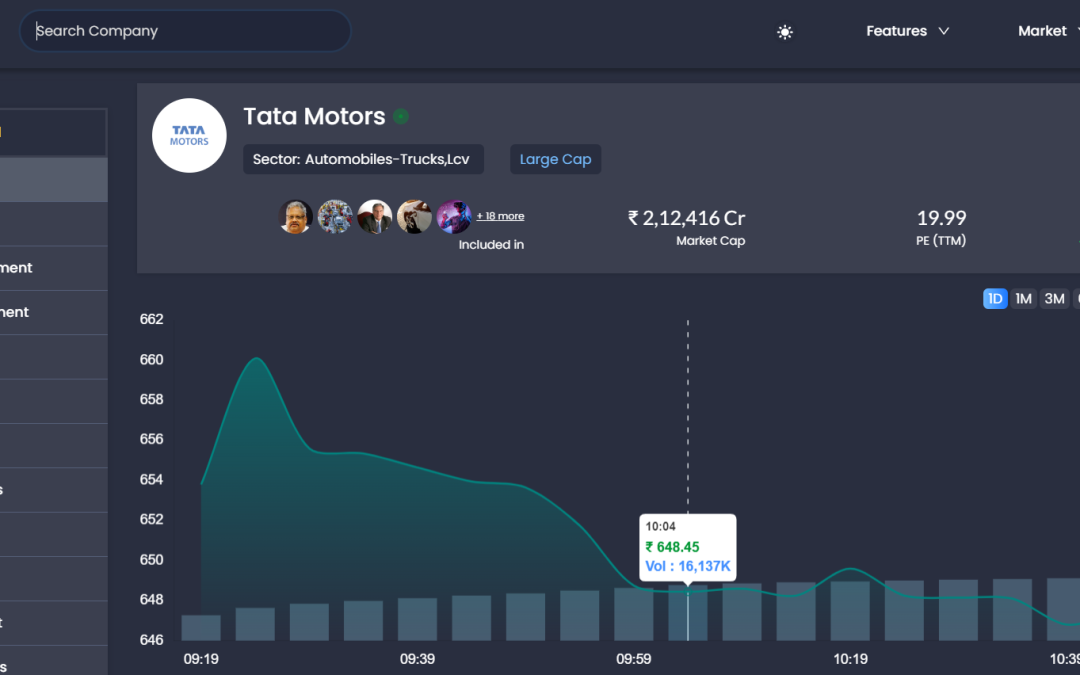The width and height of the screenshot is (1080, 675).
Task: Click the 19.99 PE (TTM) value
Action: (x=941, y=218)
